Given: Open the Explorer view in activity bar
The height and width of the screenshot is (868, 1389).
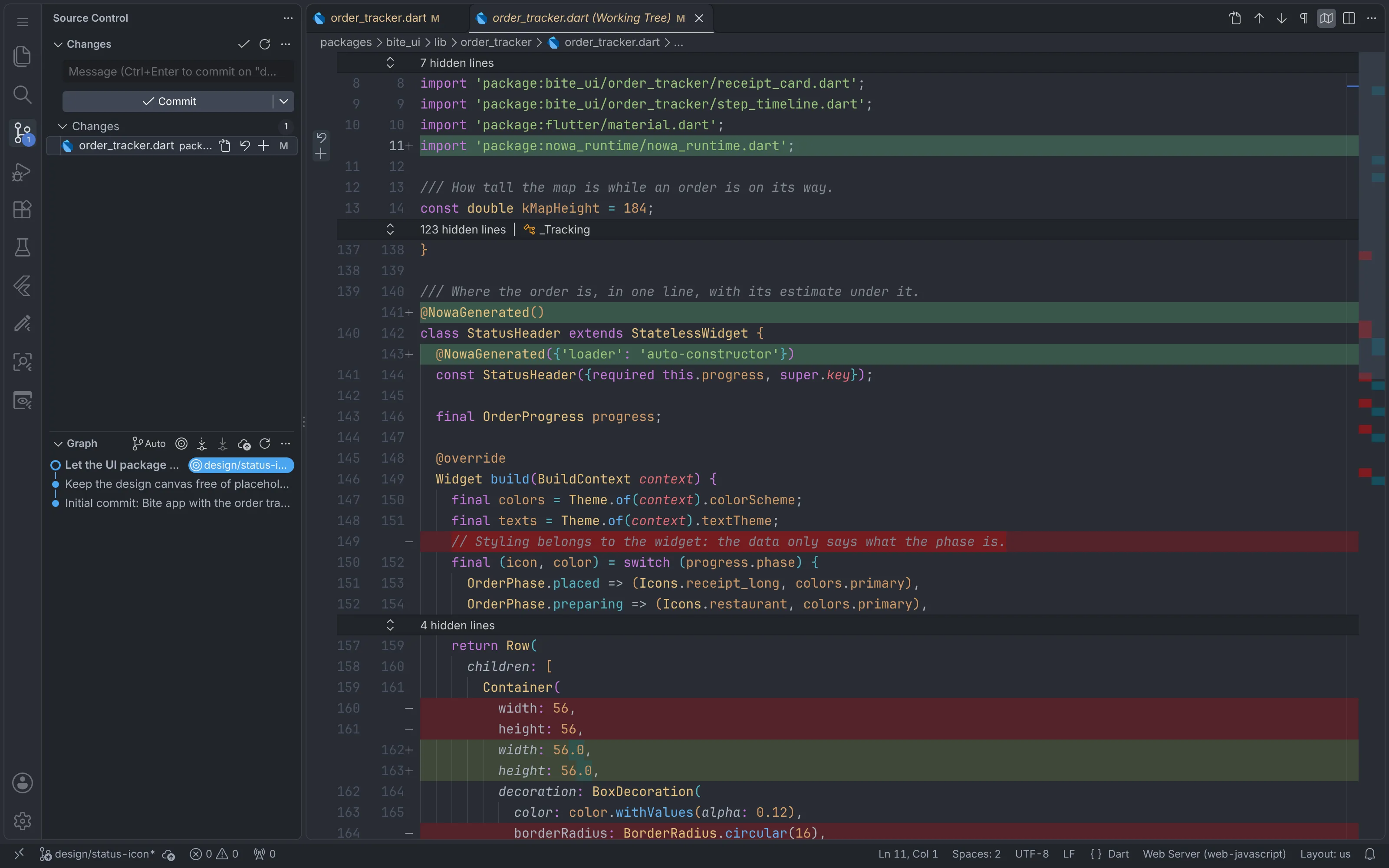Looking at the screenshot, I should [x=23, y=56].
